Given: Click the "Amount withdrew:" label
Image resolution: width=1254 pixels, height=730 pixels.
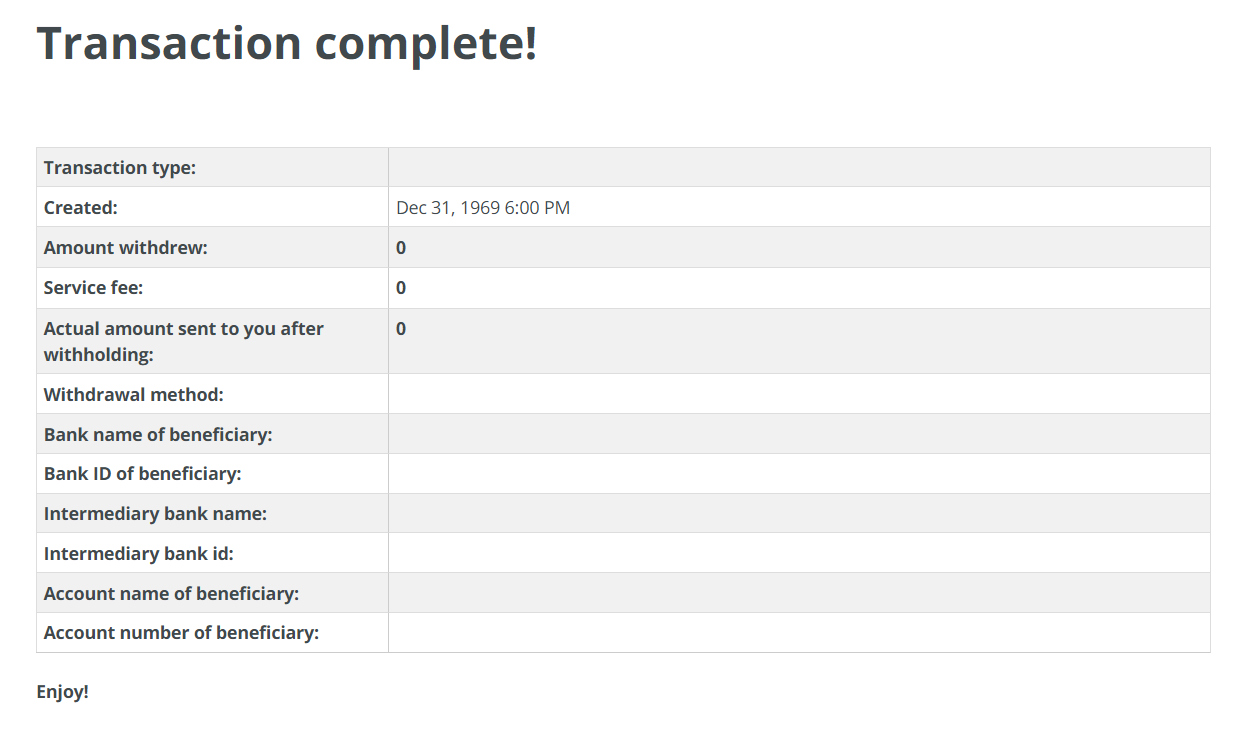Looking at the screenshot, I should tap(126, 248).
